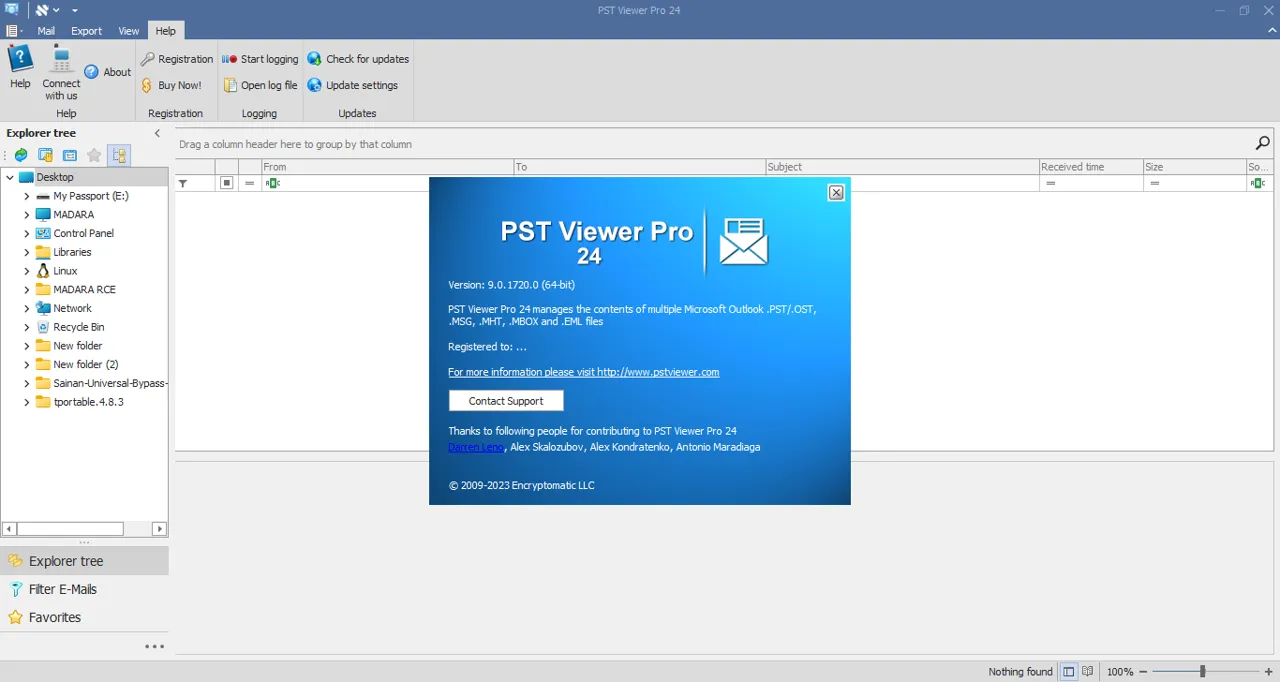1280x682 pixels.
Task: Start logging from the Logging group
Action: 260,59
